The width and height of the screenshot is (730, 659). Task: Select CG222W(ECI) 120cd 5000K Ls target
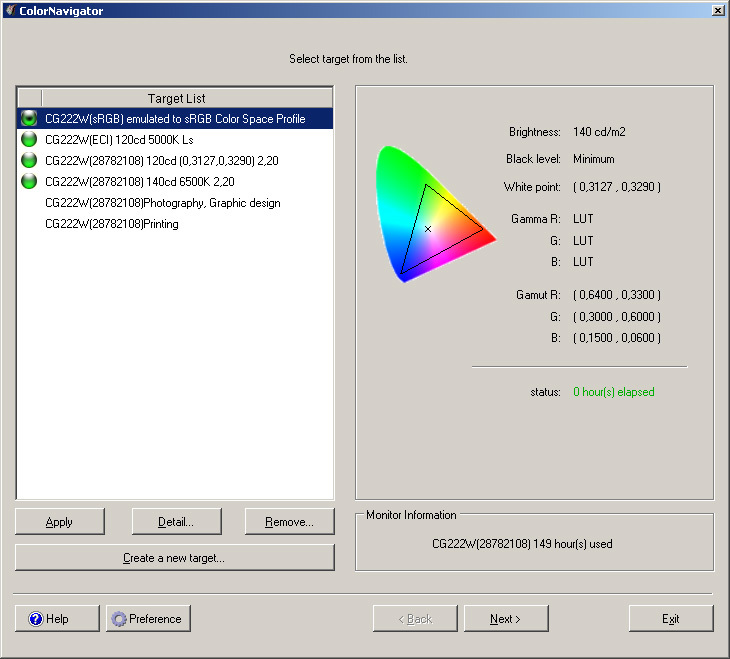coord(175,140)
